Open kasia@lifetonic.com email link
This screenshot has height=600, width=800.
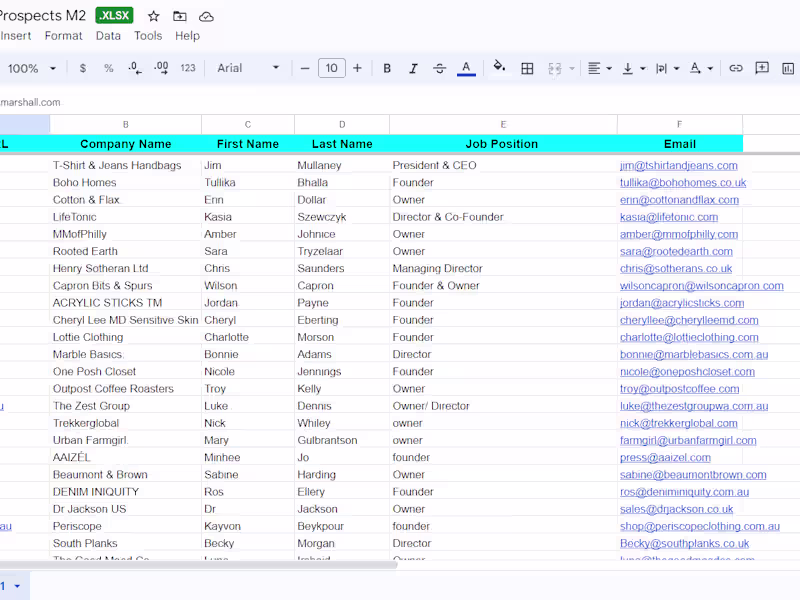coord(669,217)
